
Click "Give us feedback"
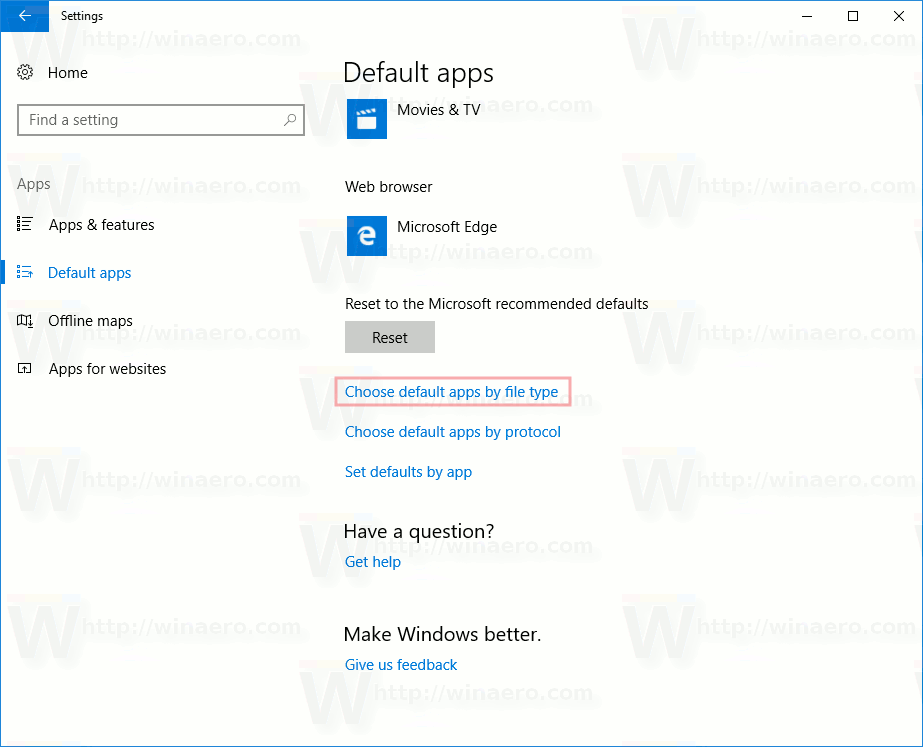[400, 664]
